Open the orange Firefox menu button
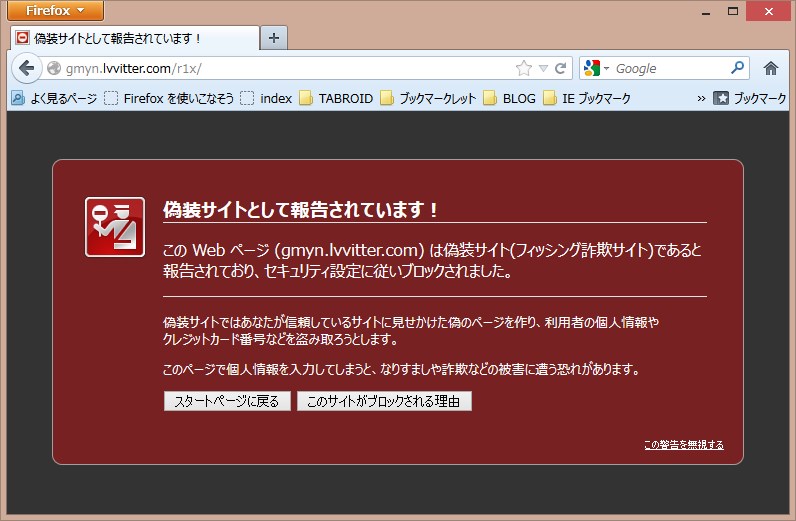 55,11
